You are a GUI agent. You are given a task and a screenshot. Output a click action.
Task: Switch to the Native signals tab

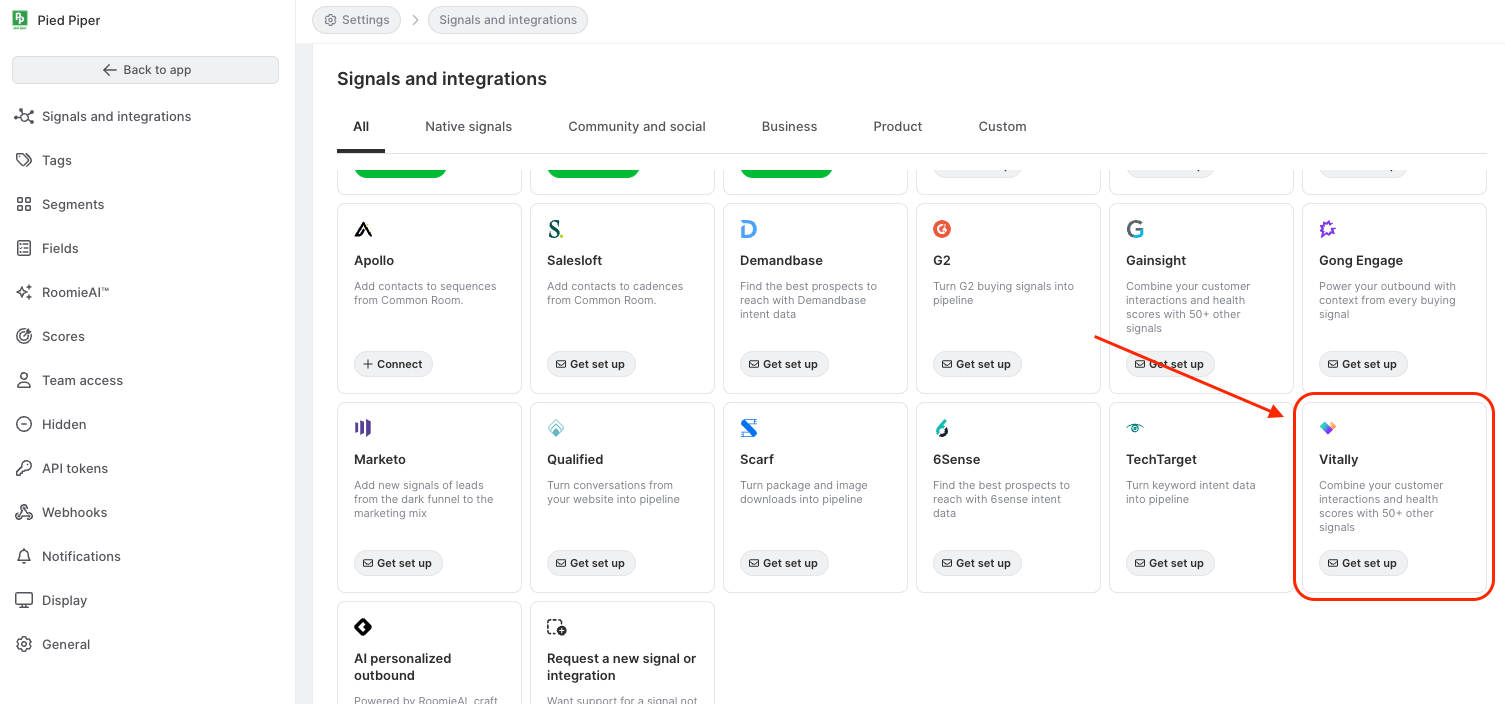468,127
